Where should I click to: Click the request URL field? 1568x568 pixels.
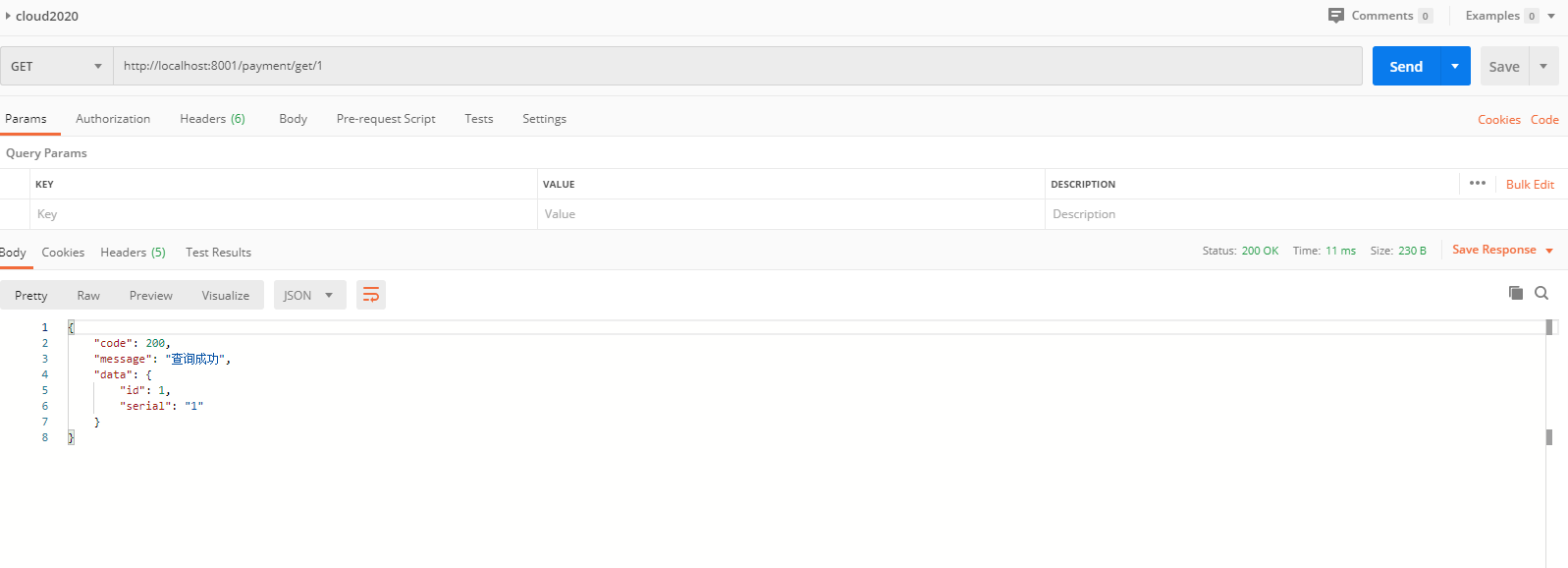[x=737, y=66]
